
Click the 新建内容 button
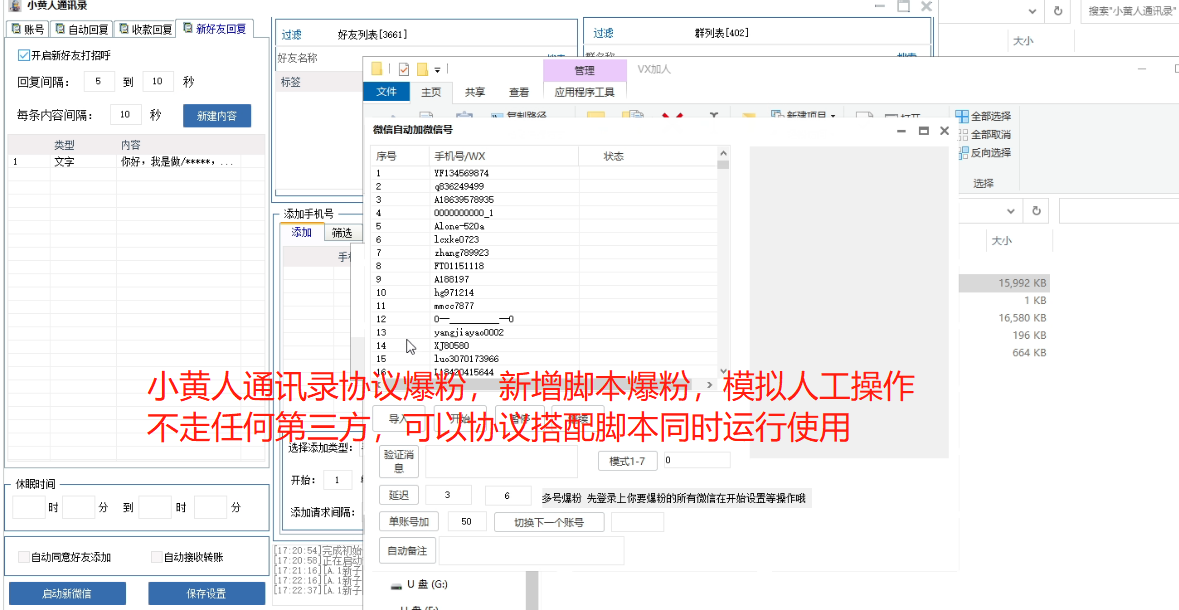point(217,116)
